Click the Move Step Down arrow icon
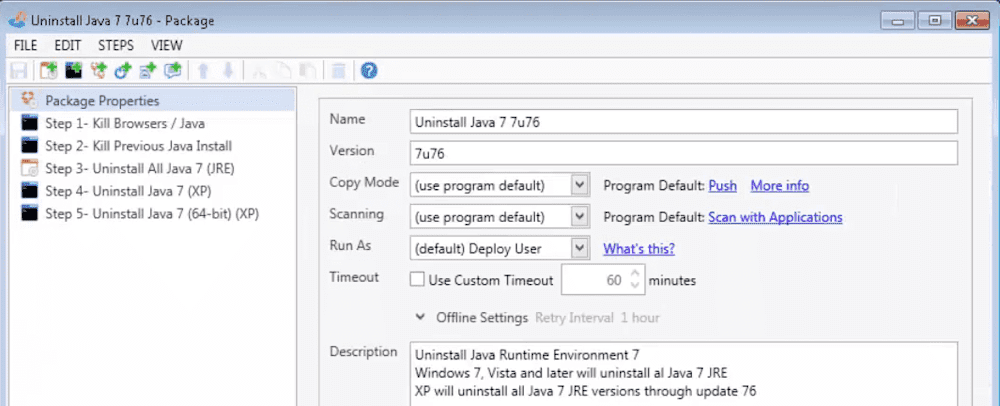Screen dimensions: 1000x406 click(x=228, y=71)
